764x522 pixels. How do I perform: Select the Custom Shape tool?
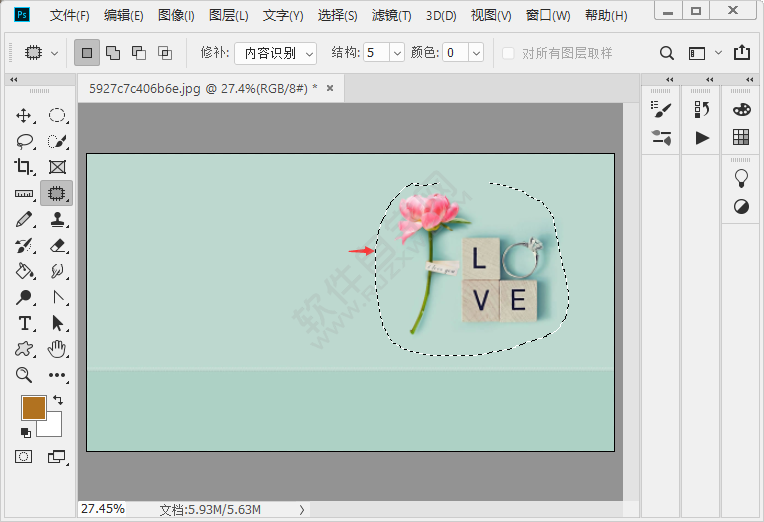(24, 349)
